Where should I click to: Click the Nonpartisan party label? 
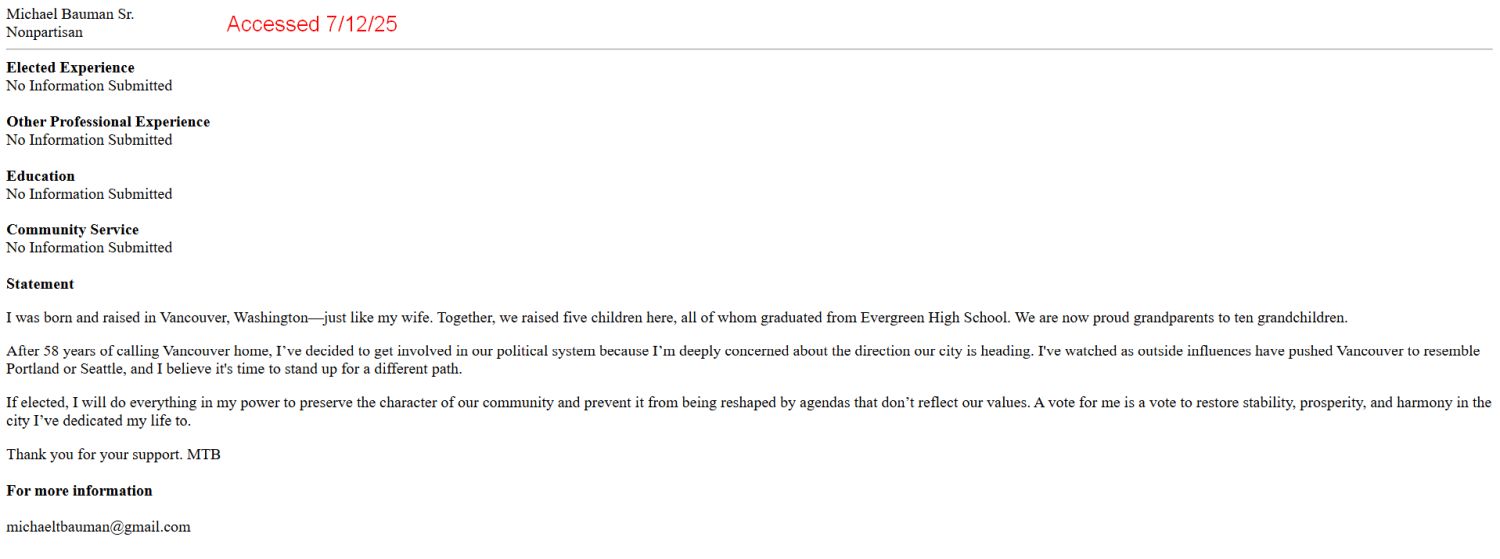coord(45,32)
